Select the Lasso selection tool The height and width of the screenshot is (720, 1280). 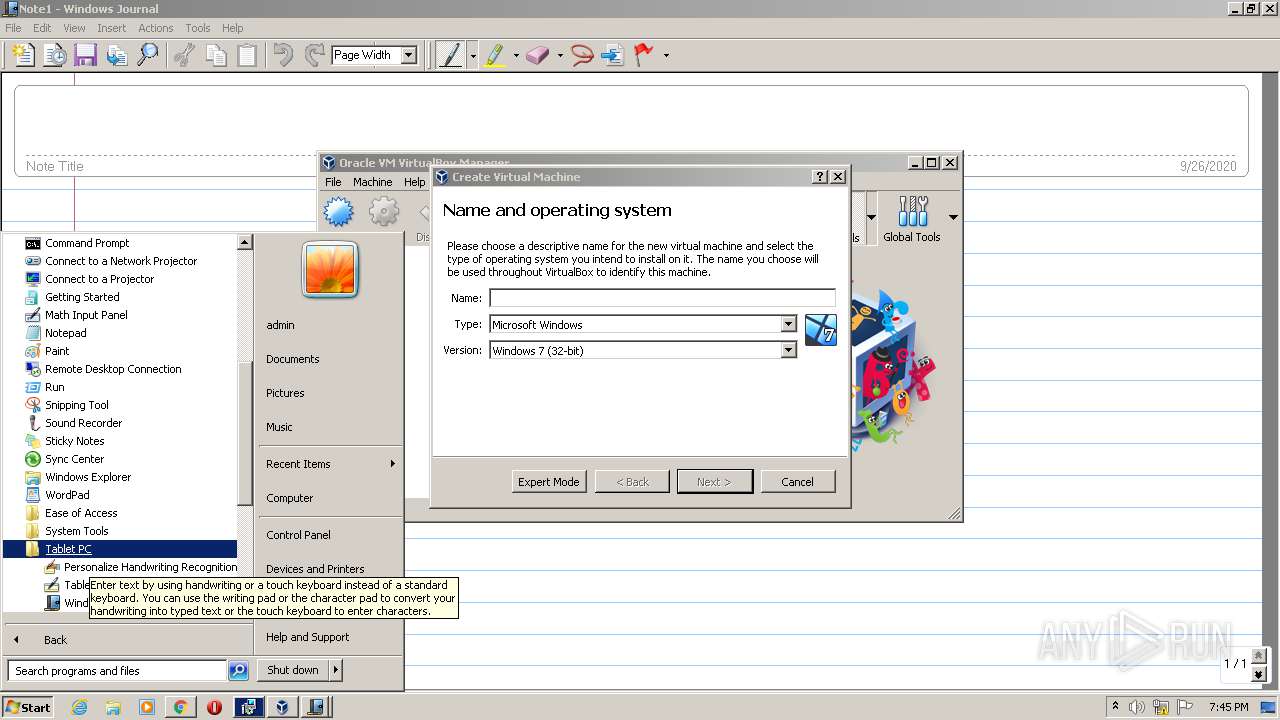[x=582, y=55]
